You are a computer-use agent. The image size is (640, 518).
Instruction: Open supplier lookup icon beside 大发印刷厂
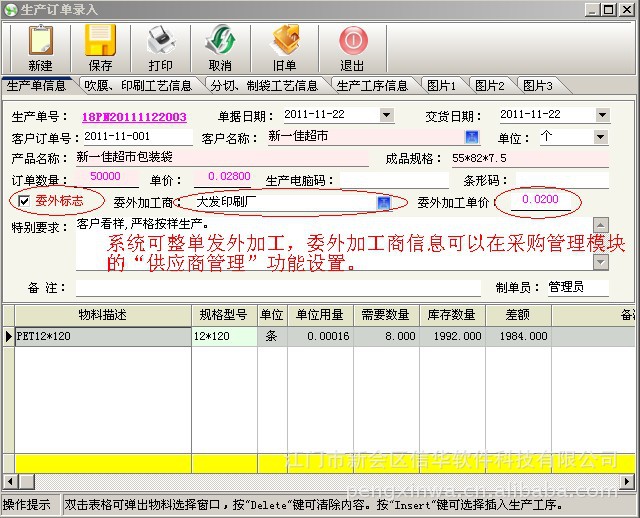[x=384, y=202]
